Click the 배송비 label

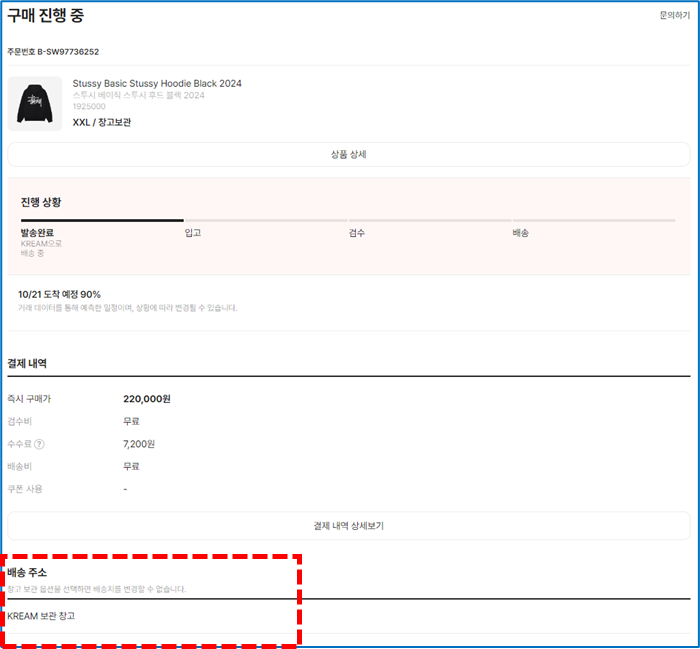coord(19,466)
